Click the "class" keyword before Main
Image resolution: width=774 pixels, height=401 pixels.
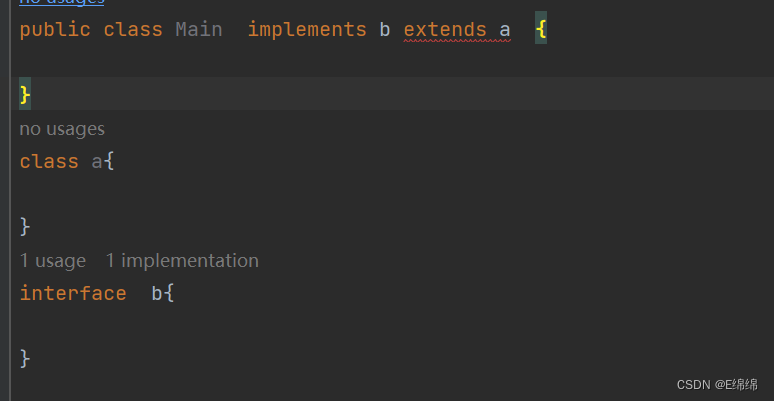(133, 30)
